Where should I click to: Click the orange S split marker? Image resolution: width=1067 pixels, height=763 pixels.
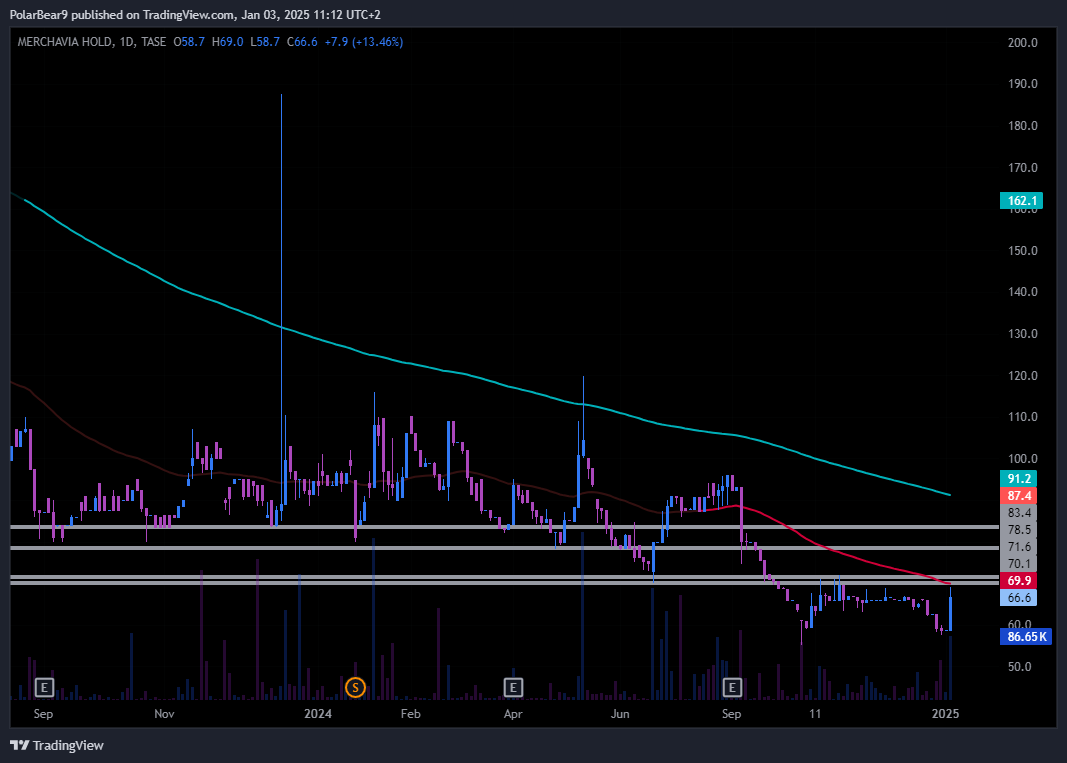(x=355, y=687)
